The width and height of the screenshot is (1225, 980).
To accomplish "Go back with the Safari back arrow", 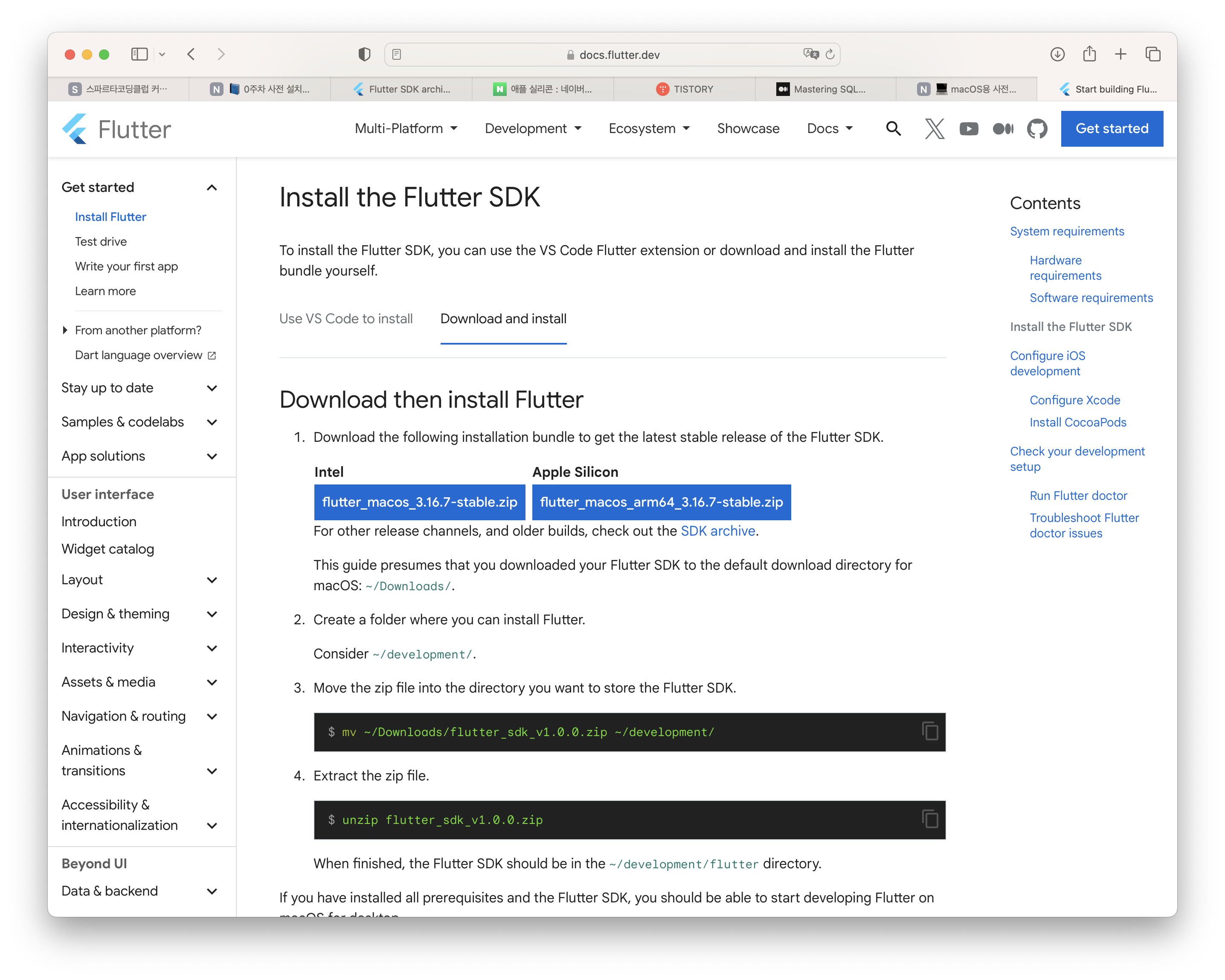I will click(x=191, y=54).
